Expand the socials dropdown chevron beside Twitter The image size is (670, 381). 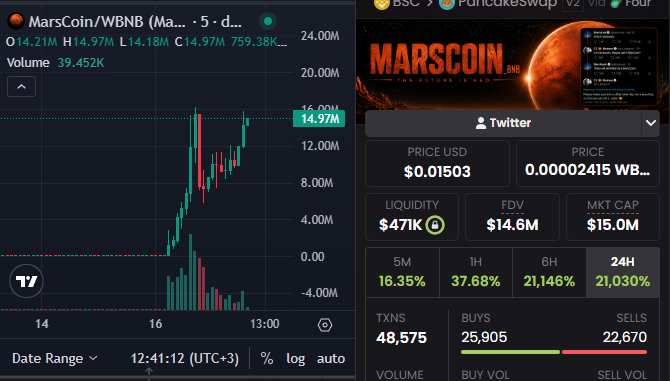click(651, 123)
